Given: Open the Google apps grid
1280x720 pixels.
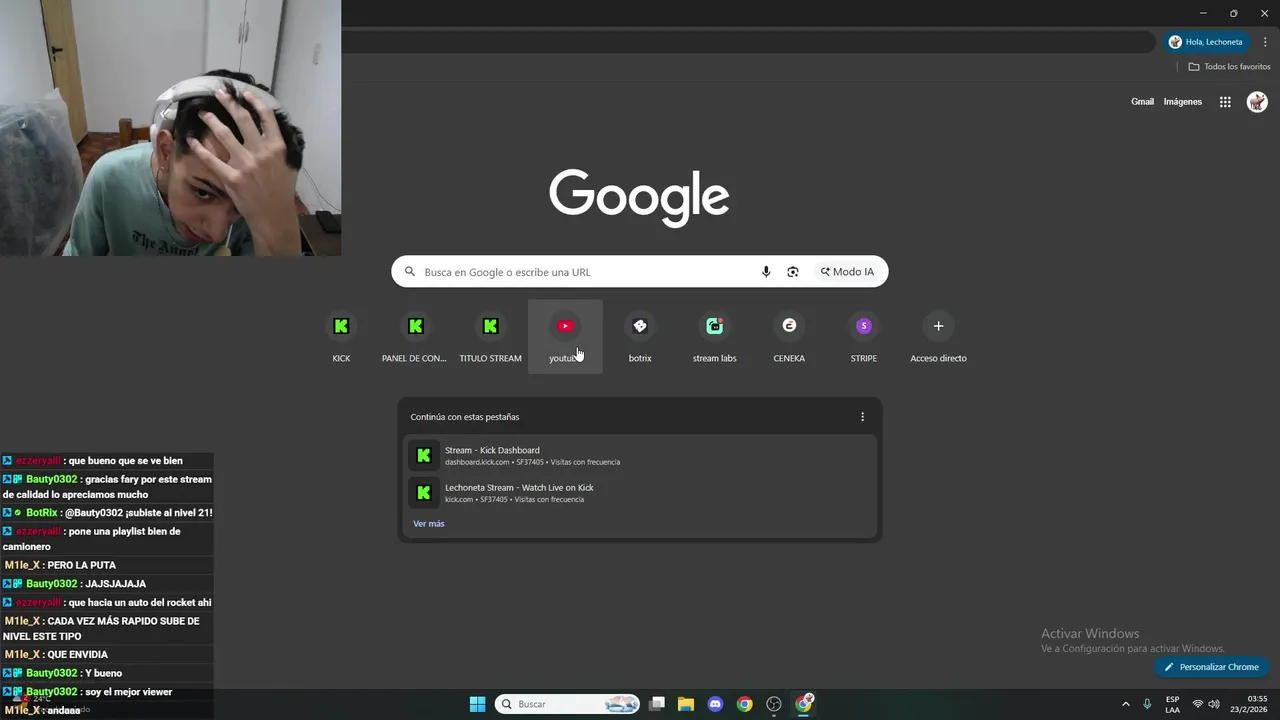Looking at the screenshot, I should (1225, 102).
